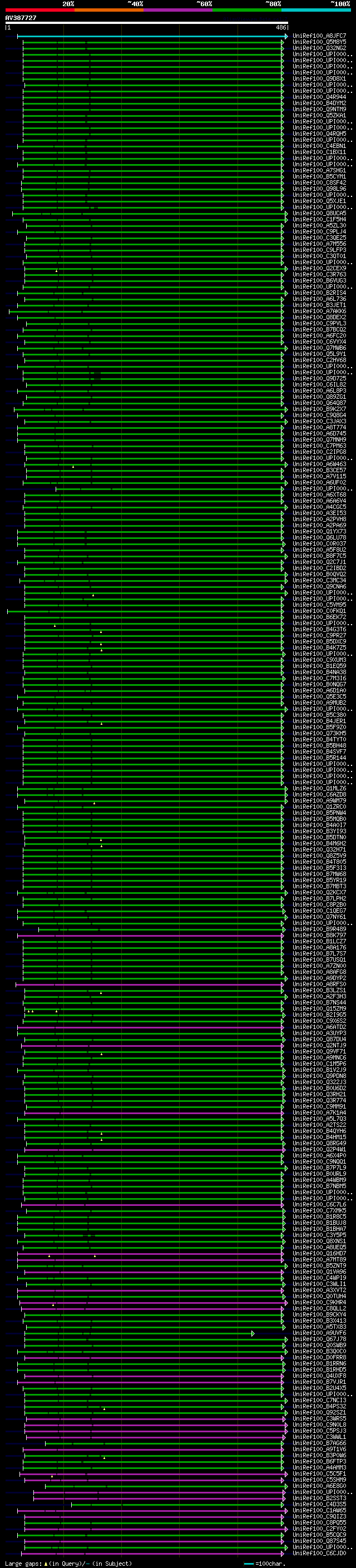356x1568 pixels.
Task: Select hit label UniRef100_Q8UCA5
Action: [319, 213]
